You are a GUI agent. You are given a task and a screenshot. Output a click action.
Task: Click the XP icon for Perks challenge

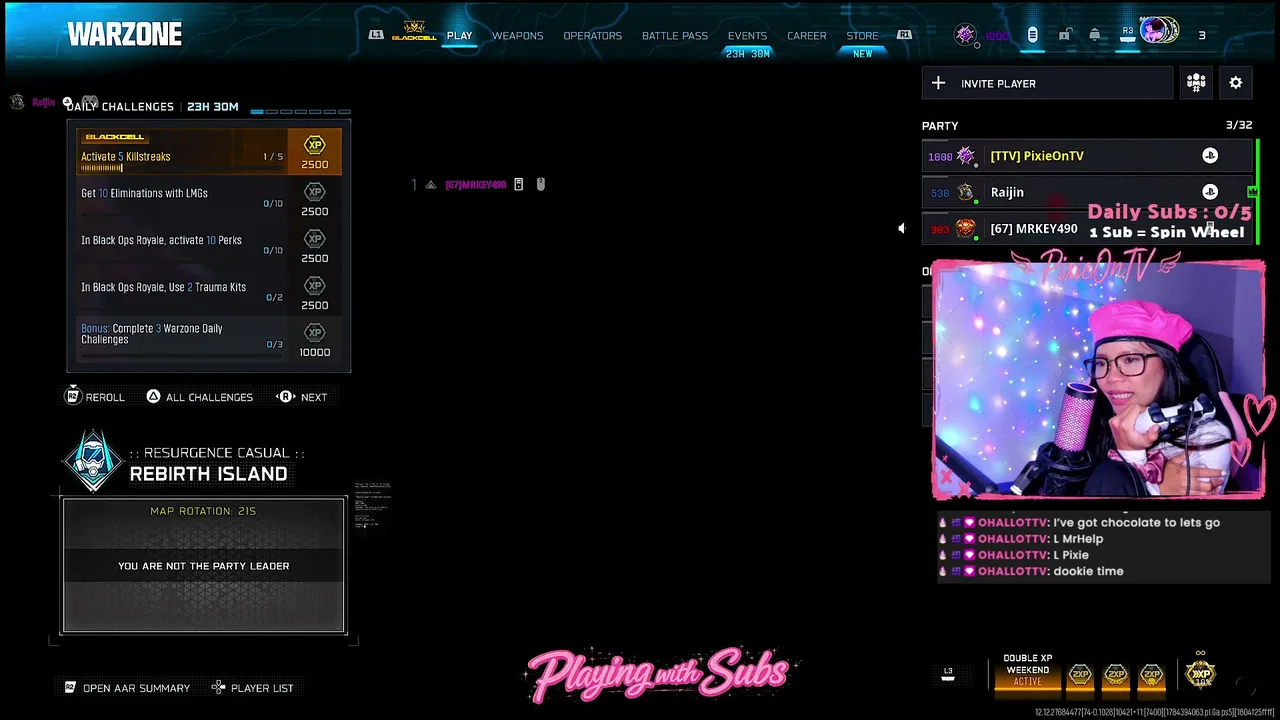point(315,239)
